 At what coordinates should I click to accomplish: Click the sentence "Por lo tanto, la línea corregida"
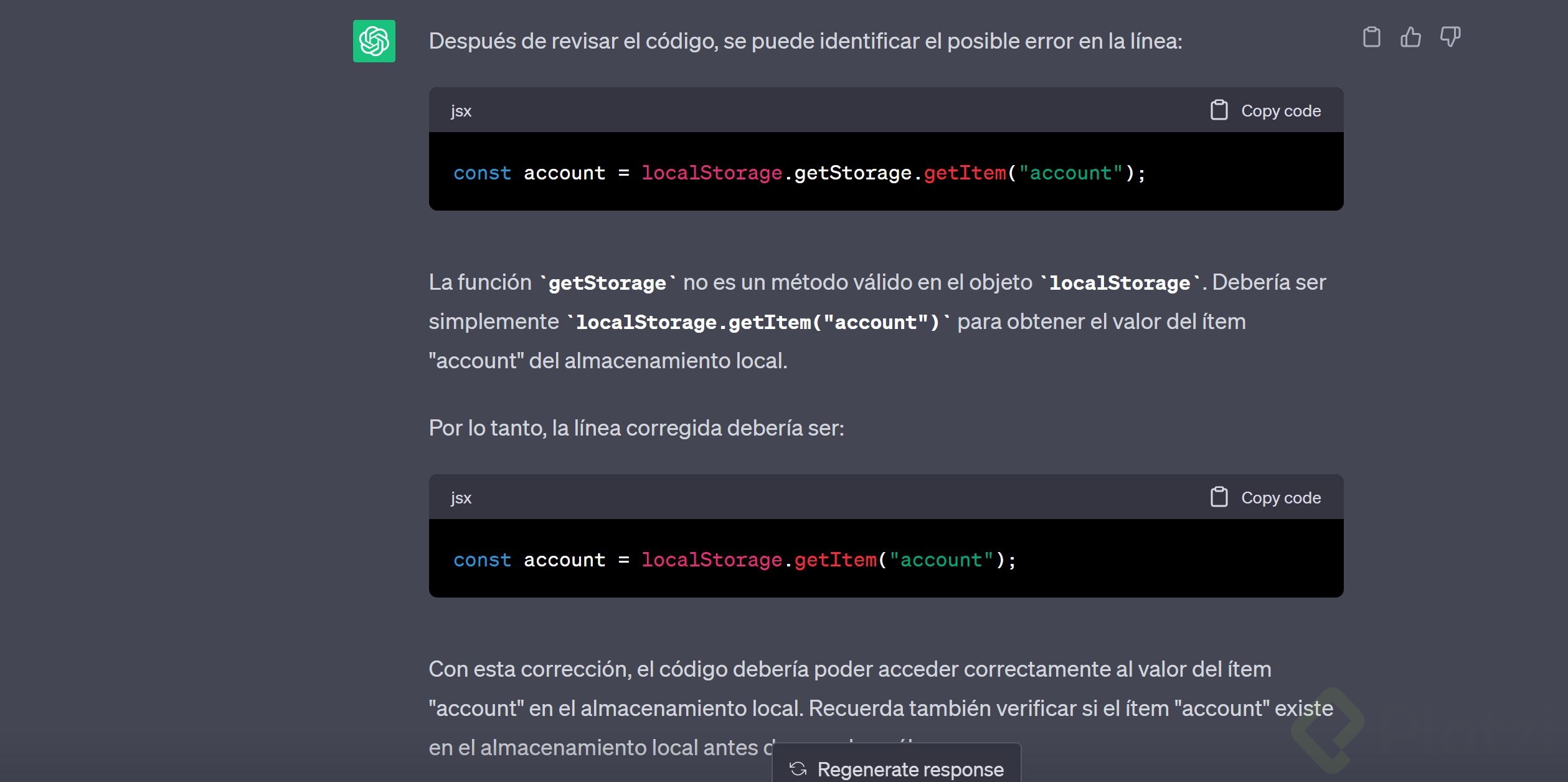point(636,428)
